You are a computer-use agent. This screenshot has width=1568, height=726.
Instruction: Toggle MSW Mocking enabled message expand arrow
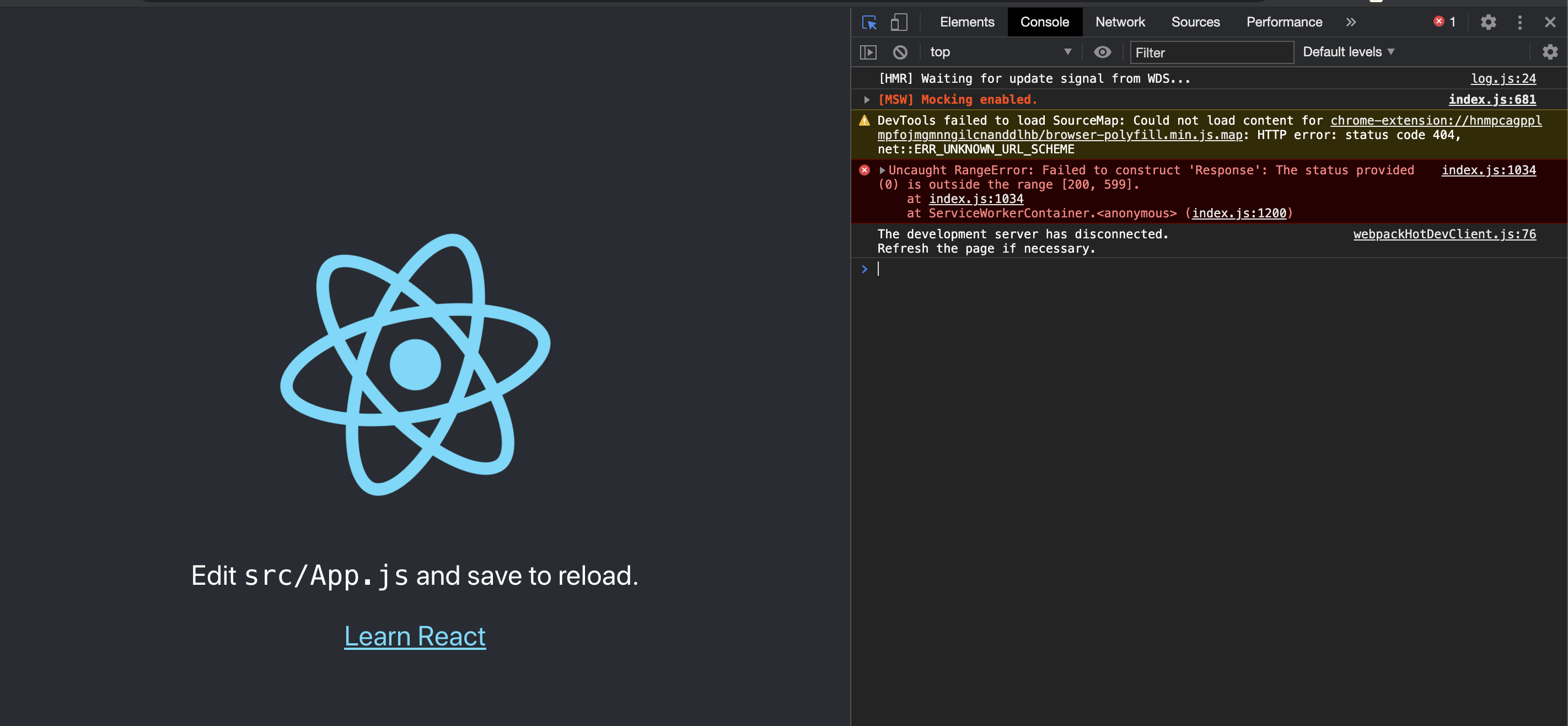pos(866,99)
